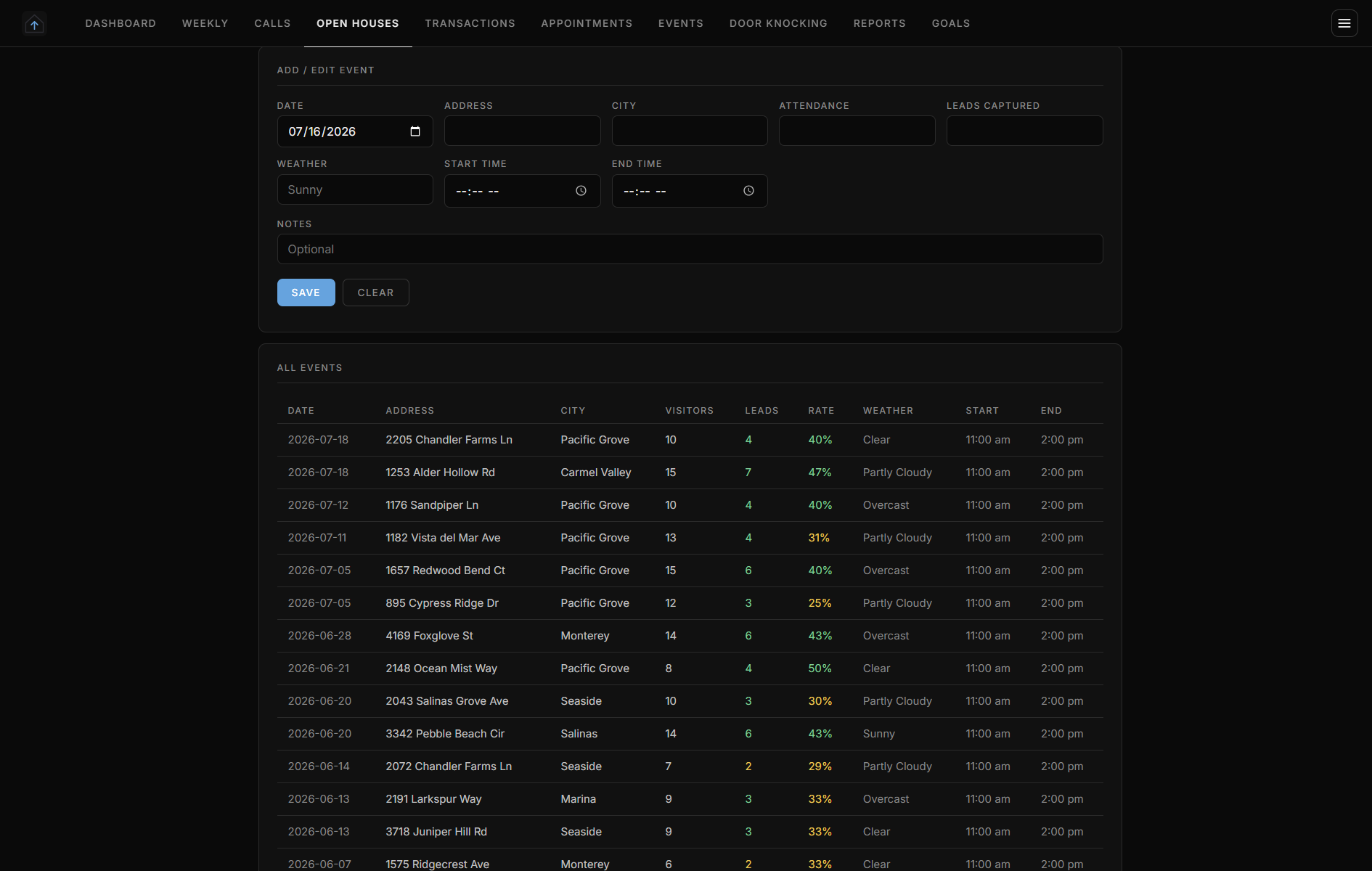Click the Carmel Valley city cell
Screen dimensions: 1372x871
pyautogui.click(x=596, y=473)
